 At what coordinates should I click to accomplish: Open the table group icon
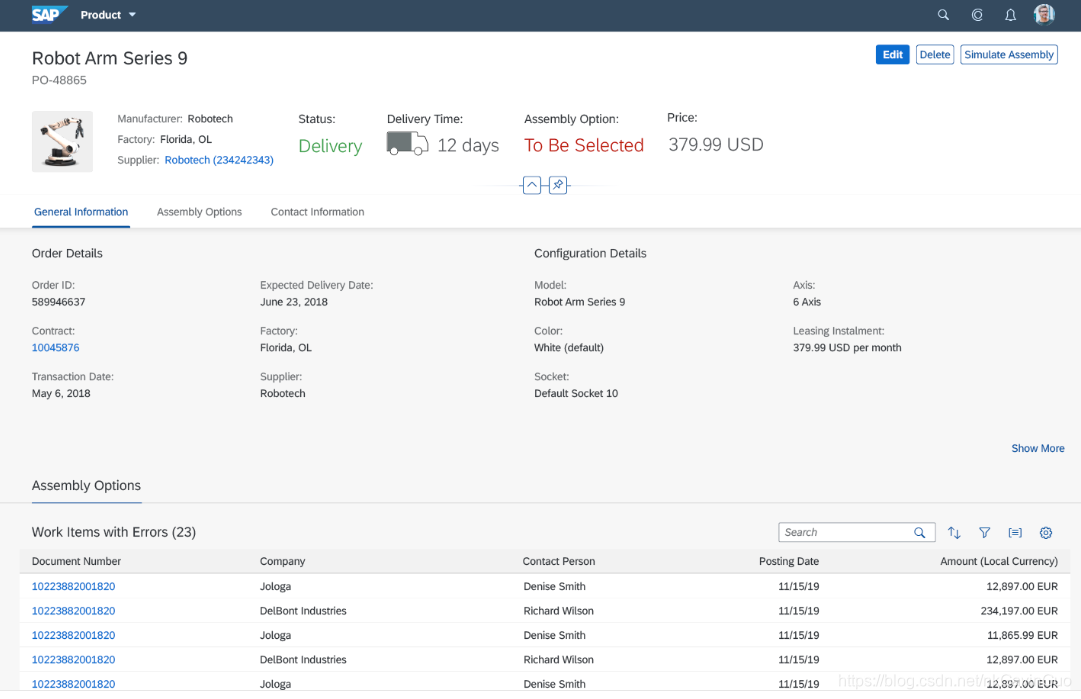[1015, 532]
